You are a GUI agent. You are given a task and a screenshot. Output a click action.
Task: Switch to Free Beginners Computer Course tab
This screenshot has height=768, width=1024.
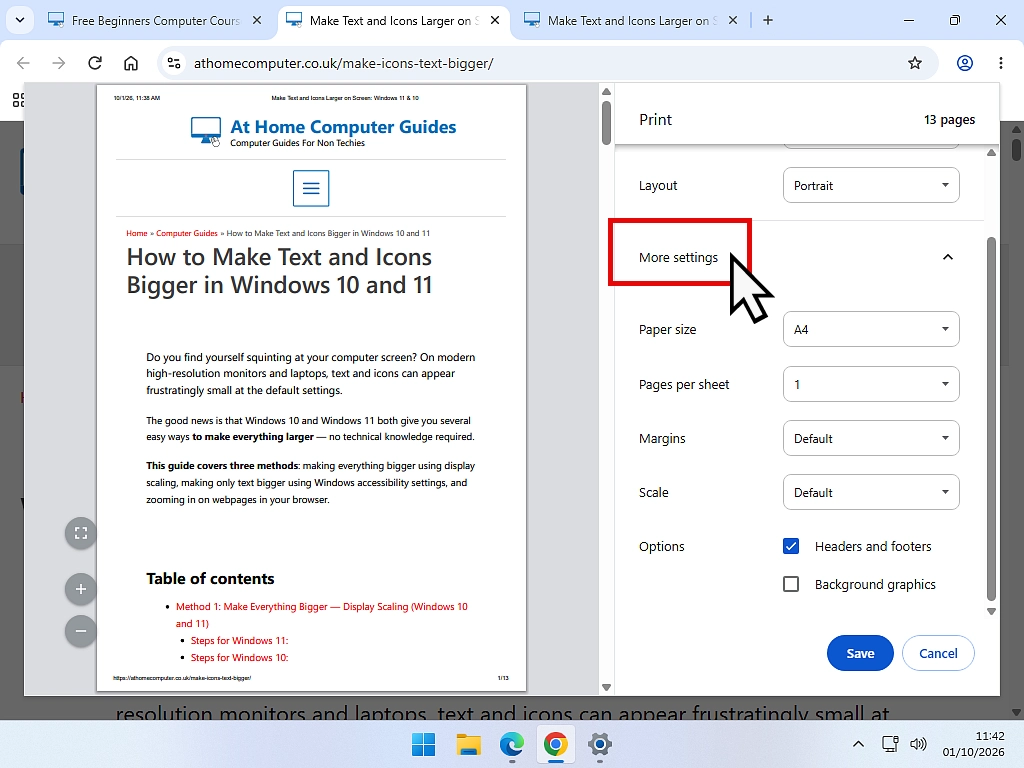point(155,20)
